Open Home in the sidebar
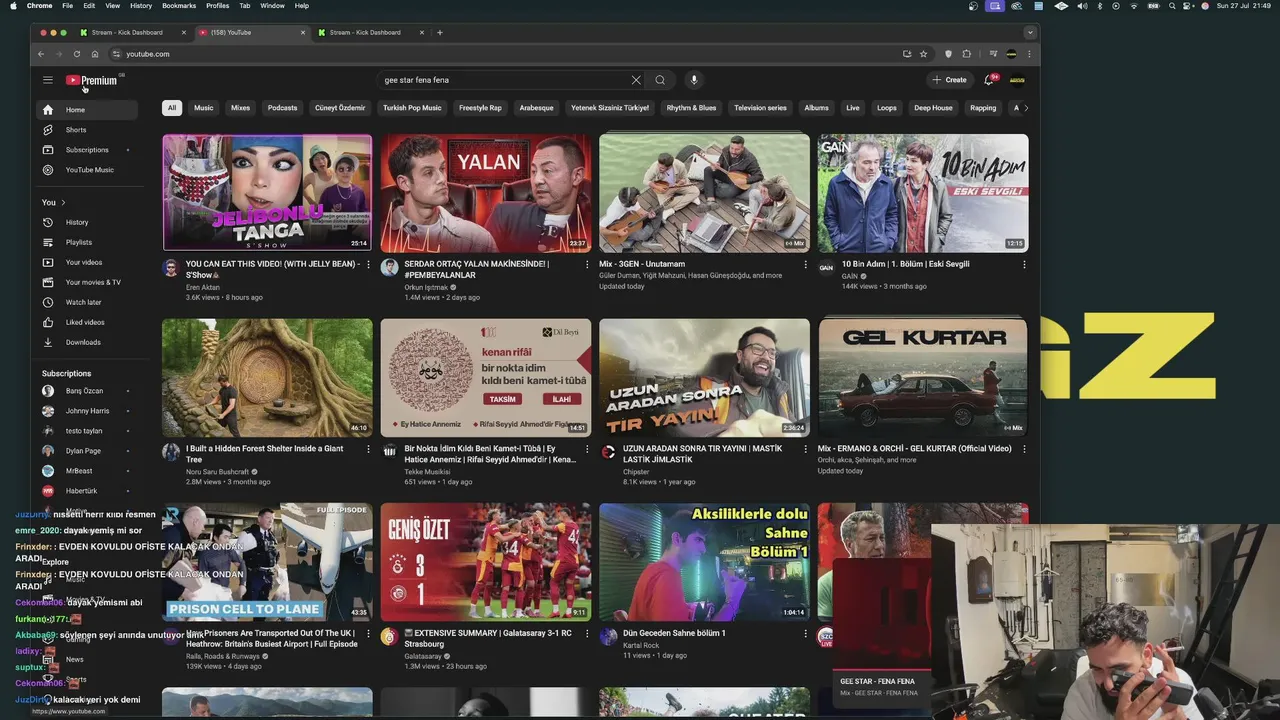This screenshot has width=1280, height=720. pyautogui.click(x=87, y=110)
